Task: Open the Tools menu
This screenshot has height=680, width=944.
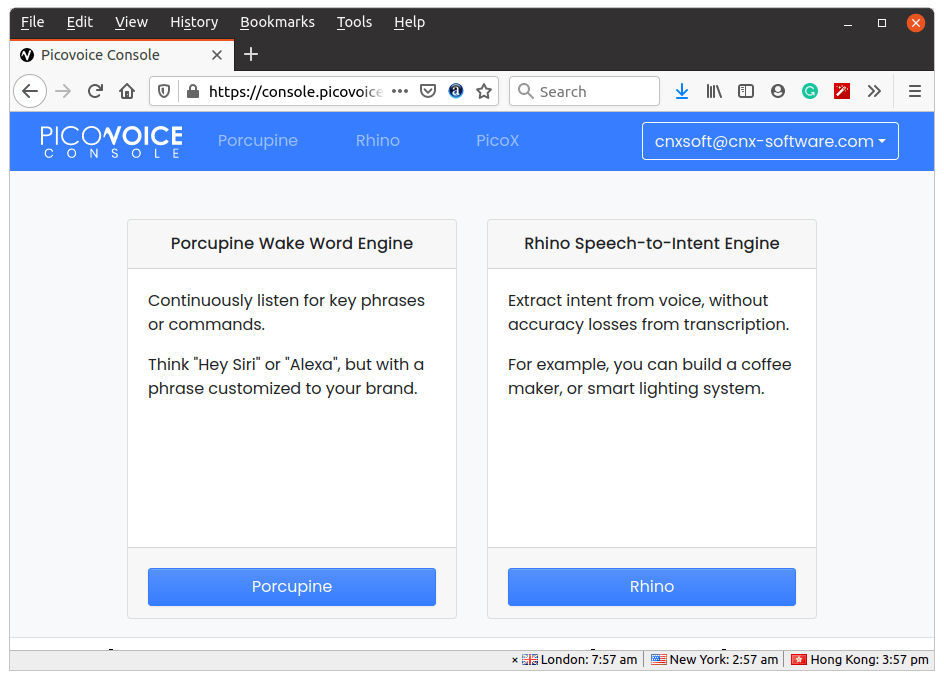Action: [x=354, y=22]
